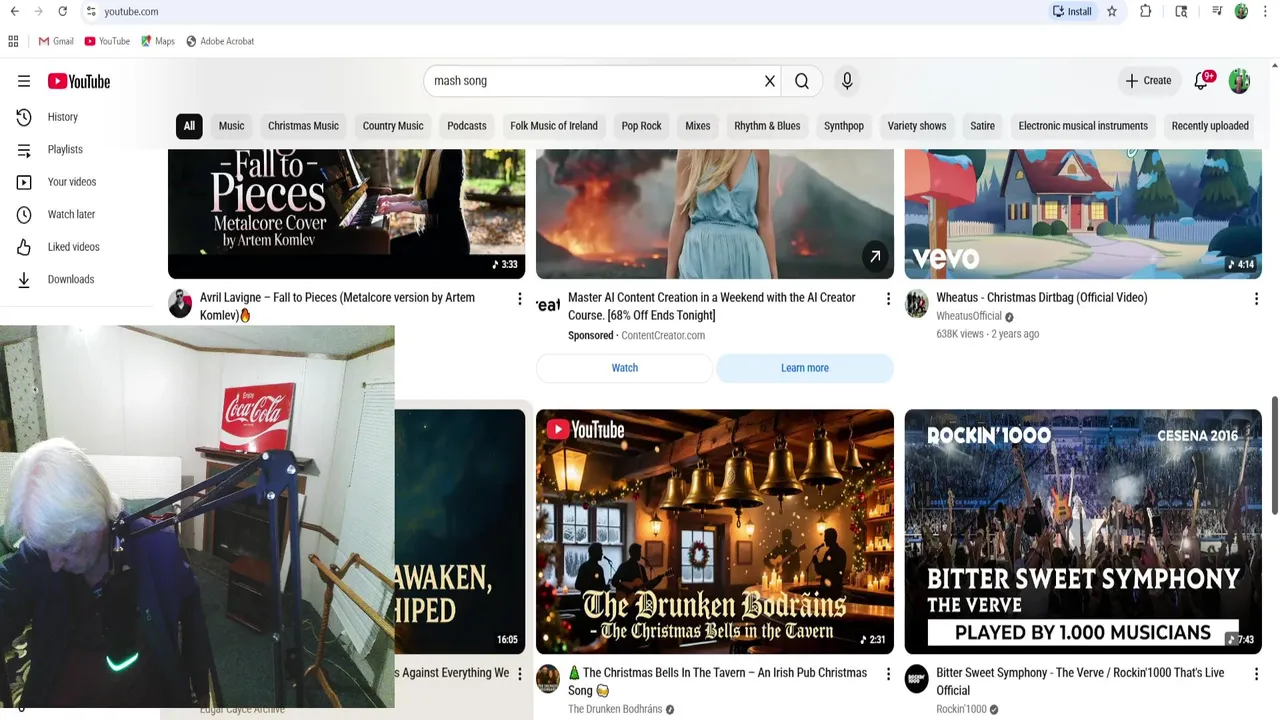Select the Country Music filter chip
This screenshot has height=720, width=1280.
[393, 126]
